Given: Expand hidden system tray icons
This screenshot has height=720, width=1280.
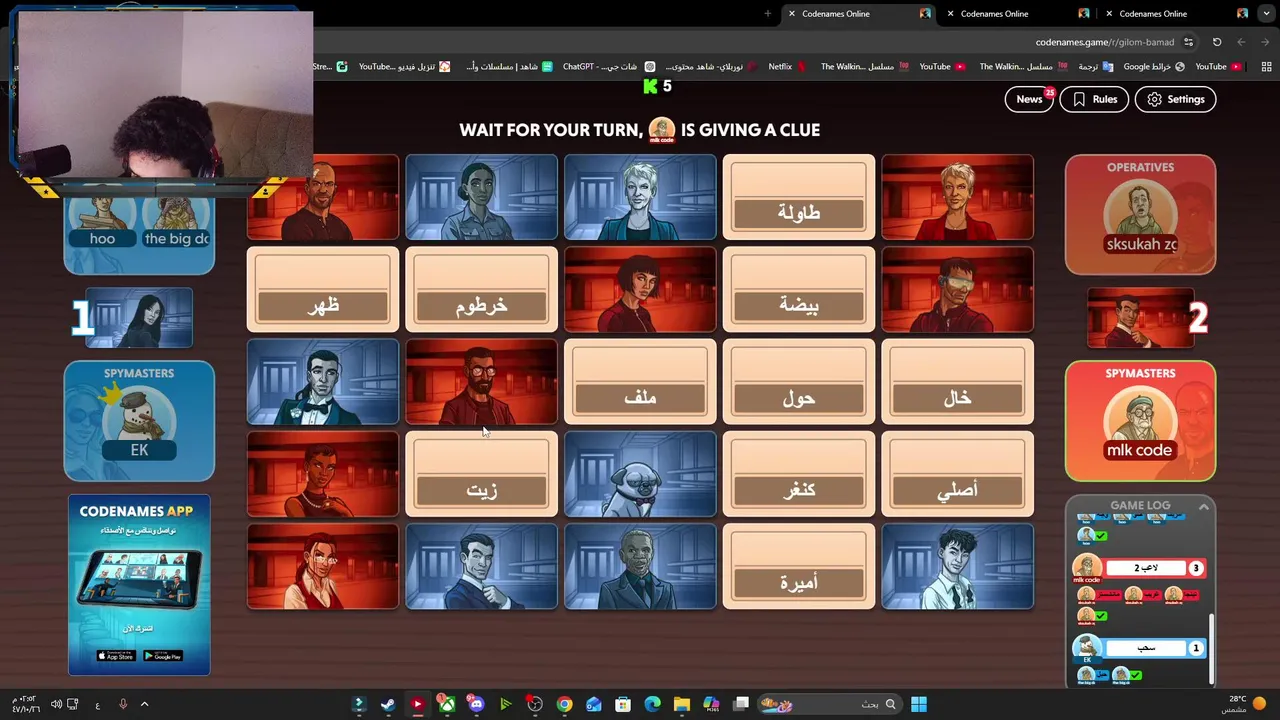Looking at the screenshot, I should 144,704.
